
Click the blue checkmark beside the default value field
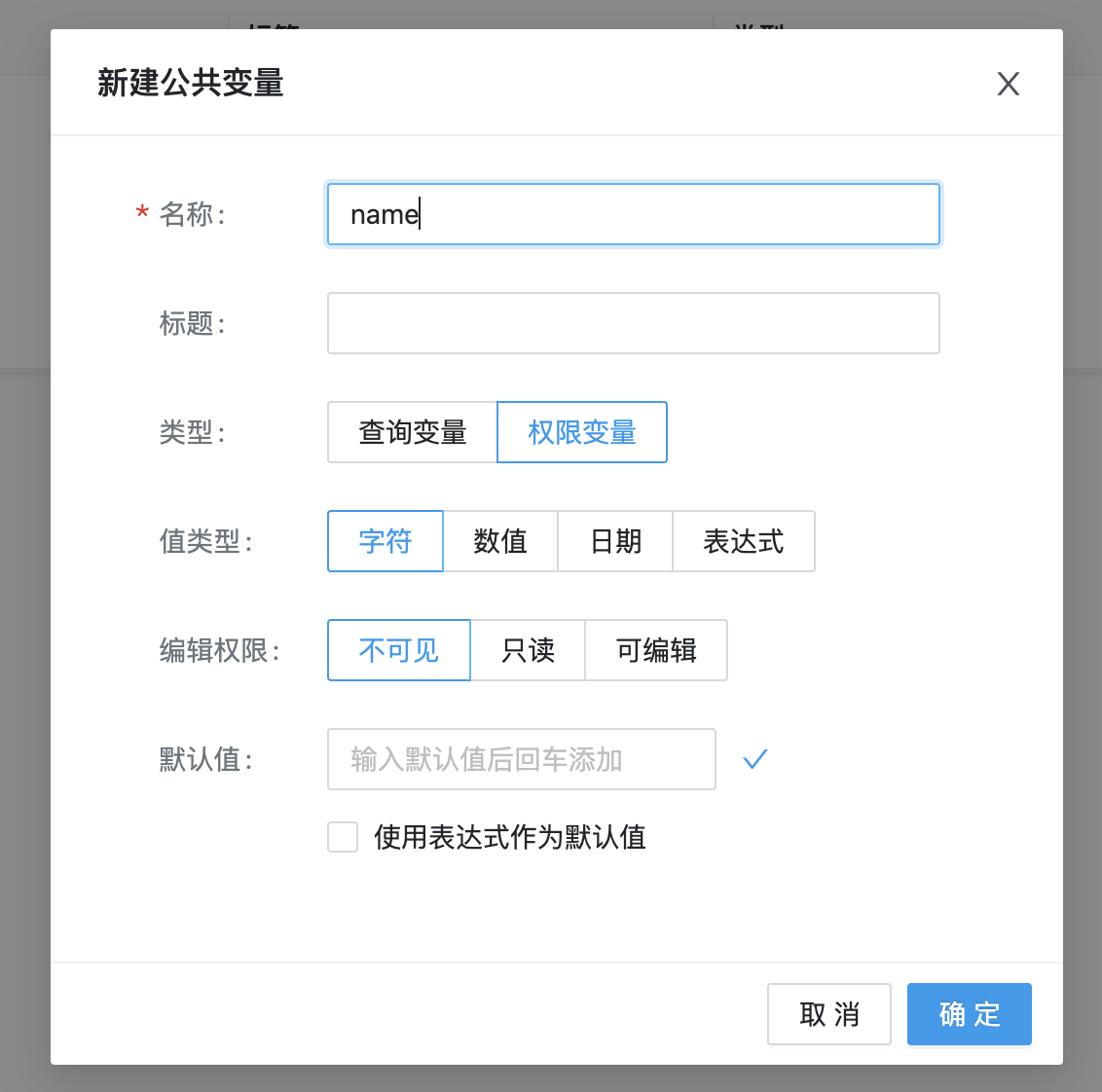[755, 759]
